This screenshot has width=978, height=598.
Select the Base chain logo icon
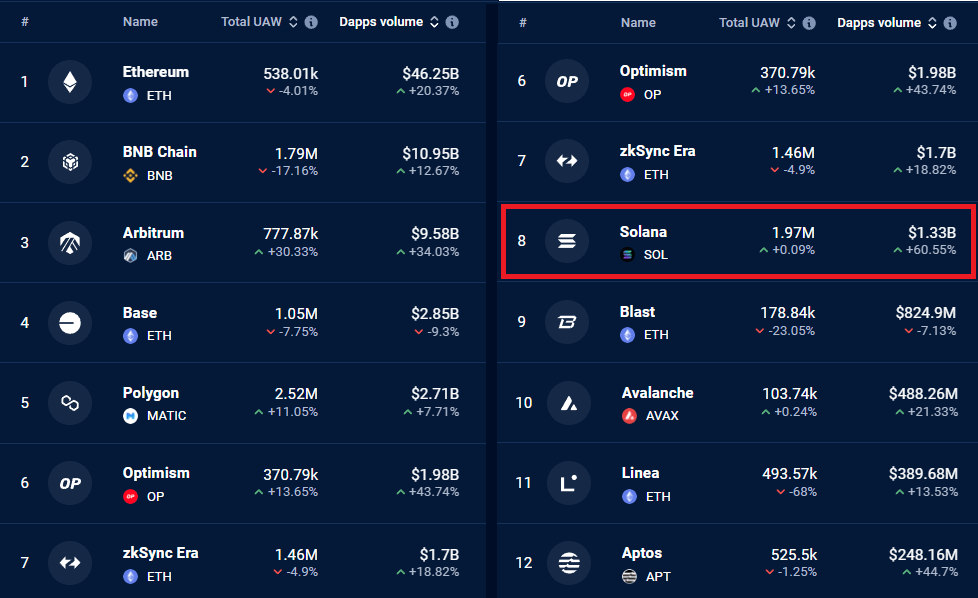(x=70, y=322)
